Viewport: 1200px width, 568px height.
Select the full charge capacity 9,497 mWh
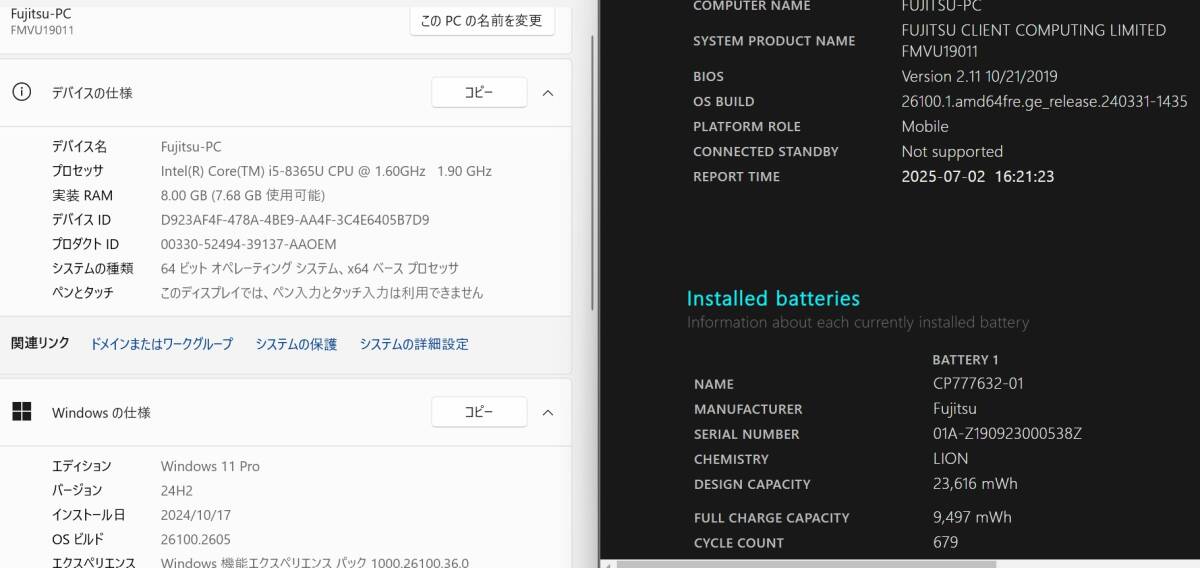[972, 517]
